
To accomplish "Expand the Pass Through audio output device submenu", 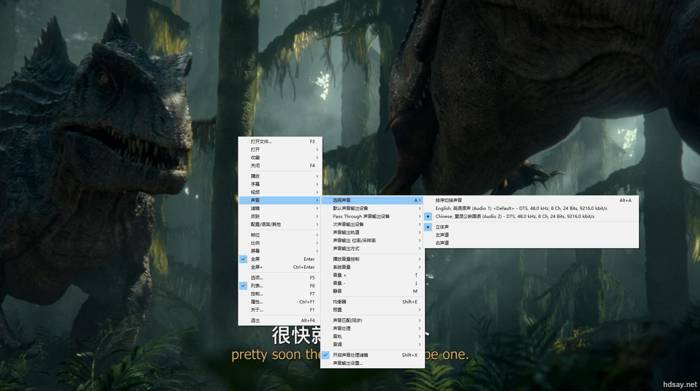I will click(372, 216).
